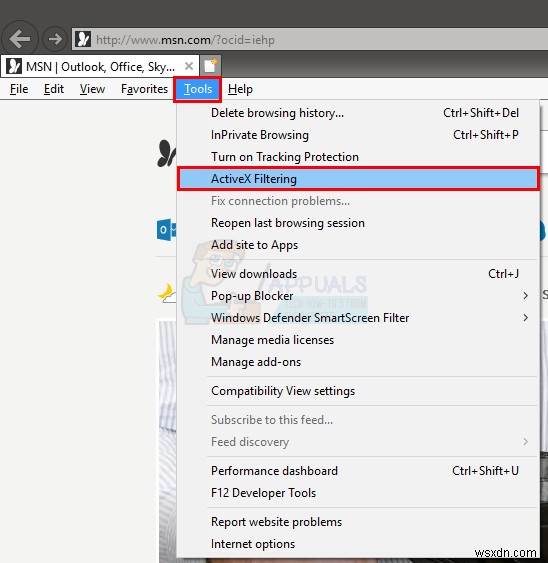Viewport: 548px width, 563px height.
Task: Expand Windows Defender SmartScreen Filter submenu arrow
Action: pyautogui.click(x=526, y=318)
